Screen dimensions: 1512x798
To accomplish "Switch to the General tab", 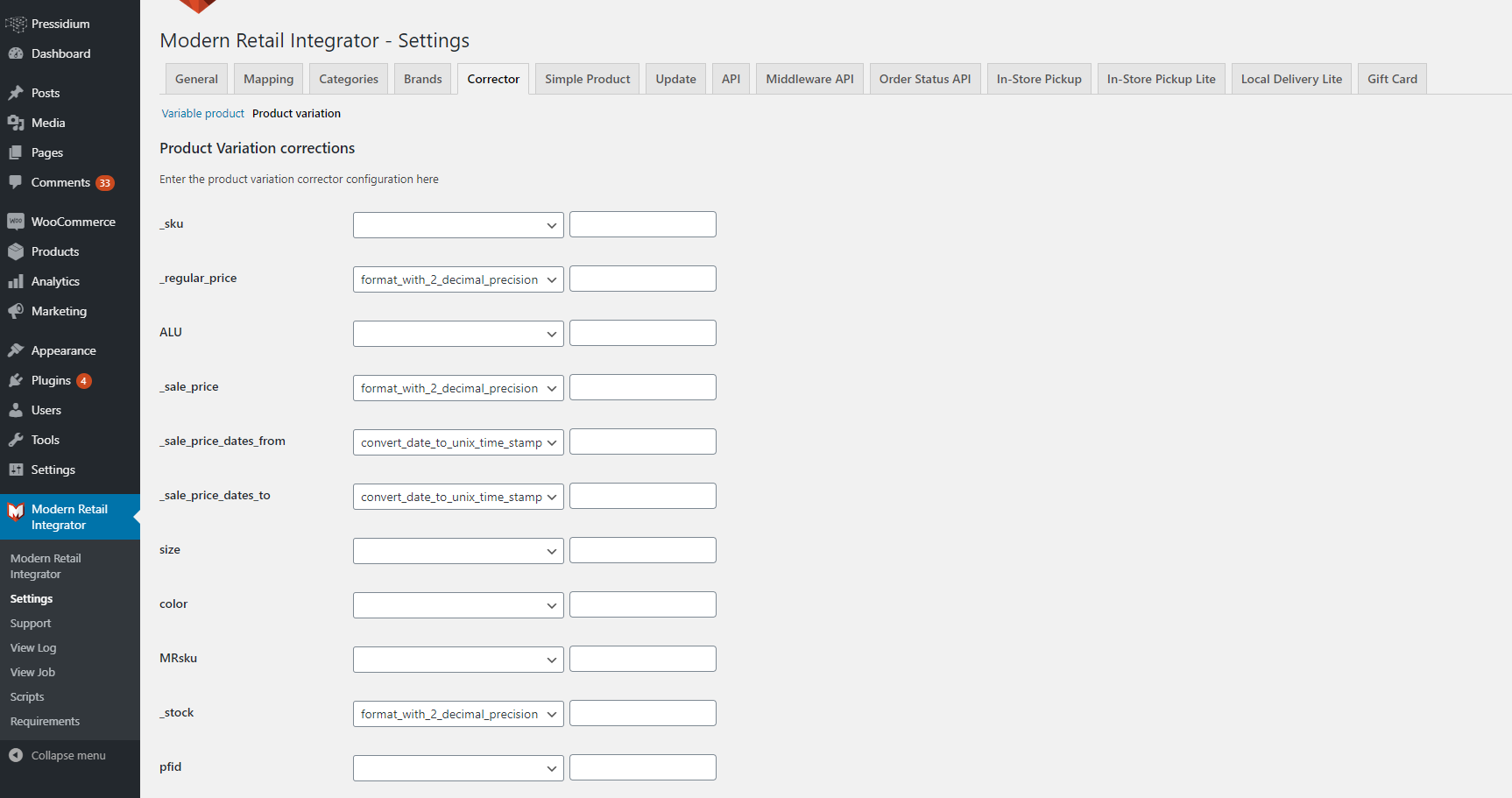I will pyautogui.click(x=196, y=79).
